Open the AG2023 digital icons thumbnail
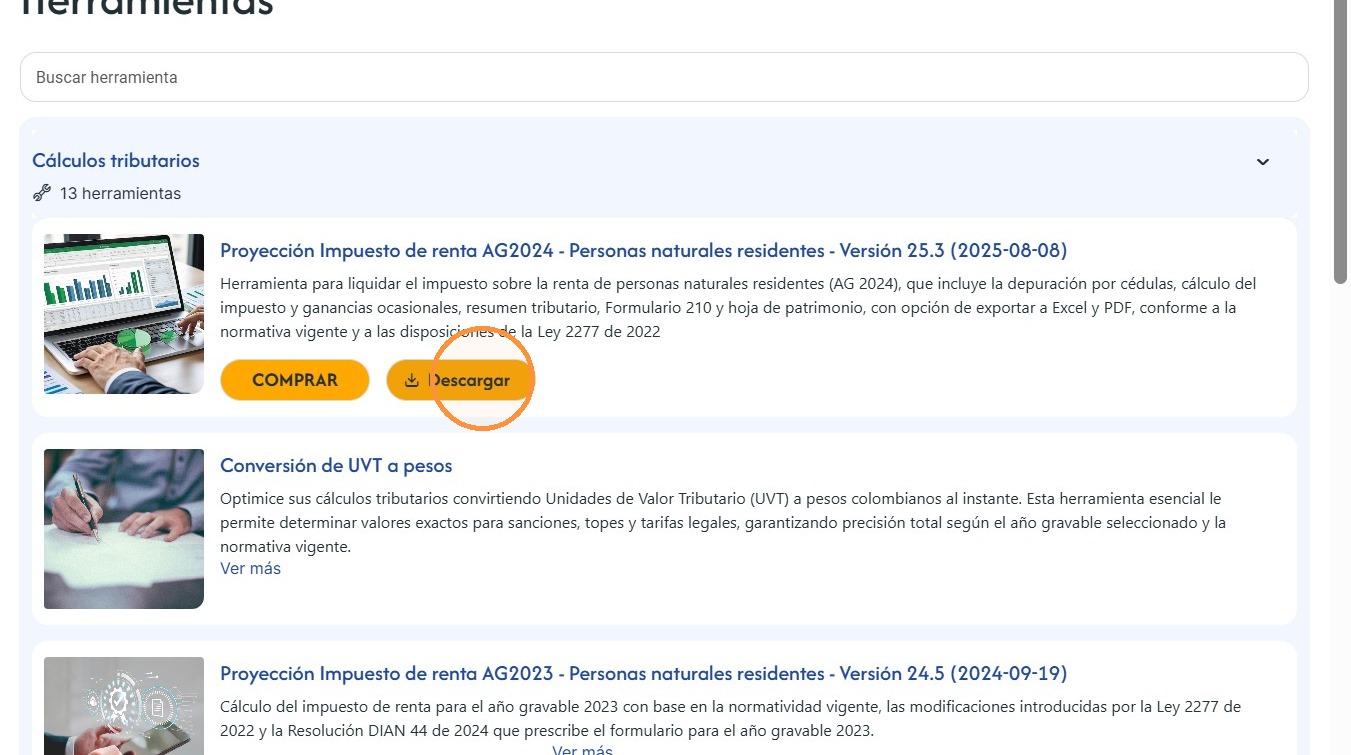This screenshot has height=755, width=1351. [124, 706]
